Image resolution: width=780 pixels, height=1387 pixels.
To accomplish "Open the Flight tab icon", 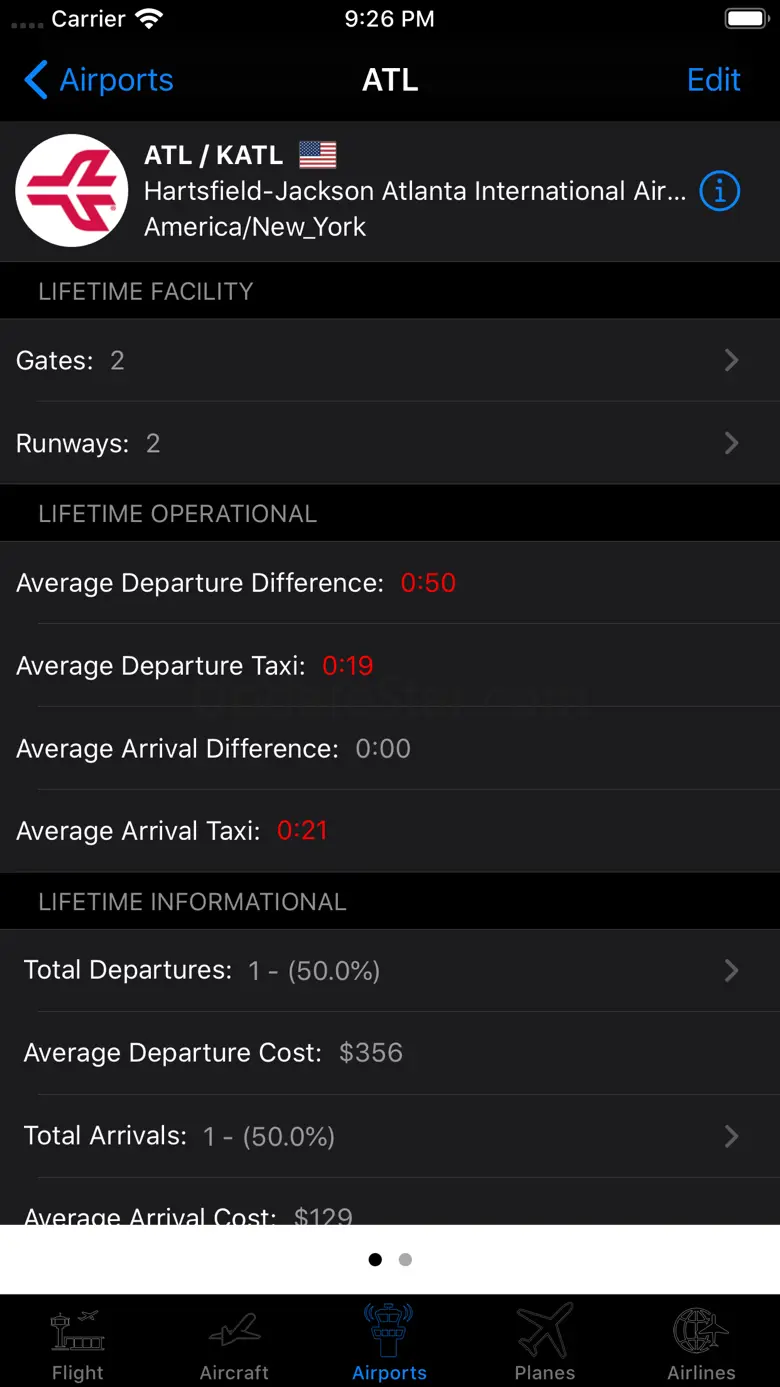I will [78, 1332].
